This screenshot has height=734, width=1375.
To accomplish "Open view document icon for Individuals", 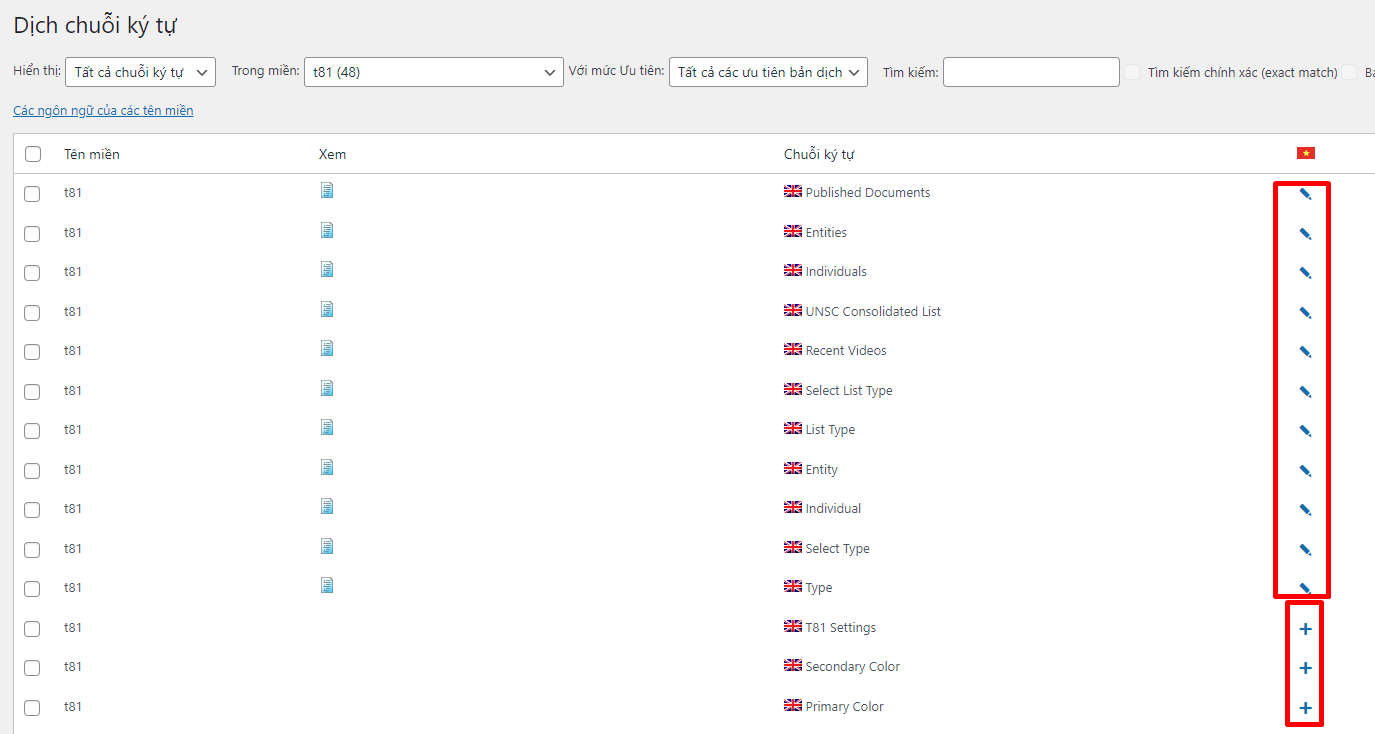I will pyautogui.click(x=327, y=269).
